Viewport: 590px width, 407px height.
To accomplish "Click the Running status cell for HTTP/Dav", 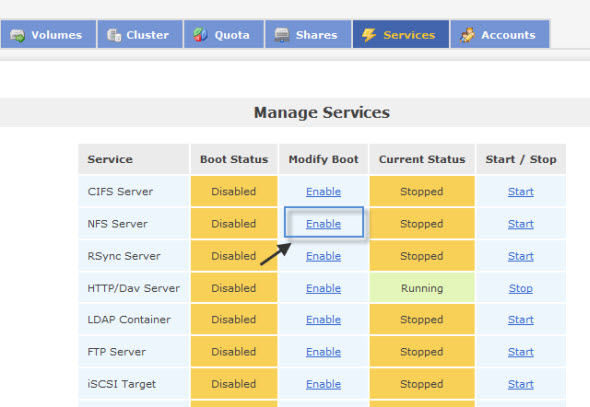I will (422, 288).
